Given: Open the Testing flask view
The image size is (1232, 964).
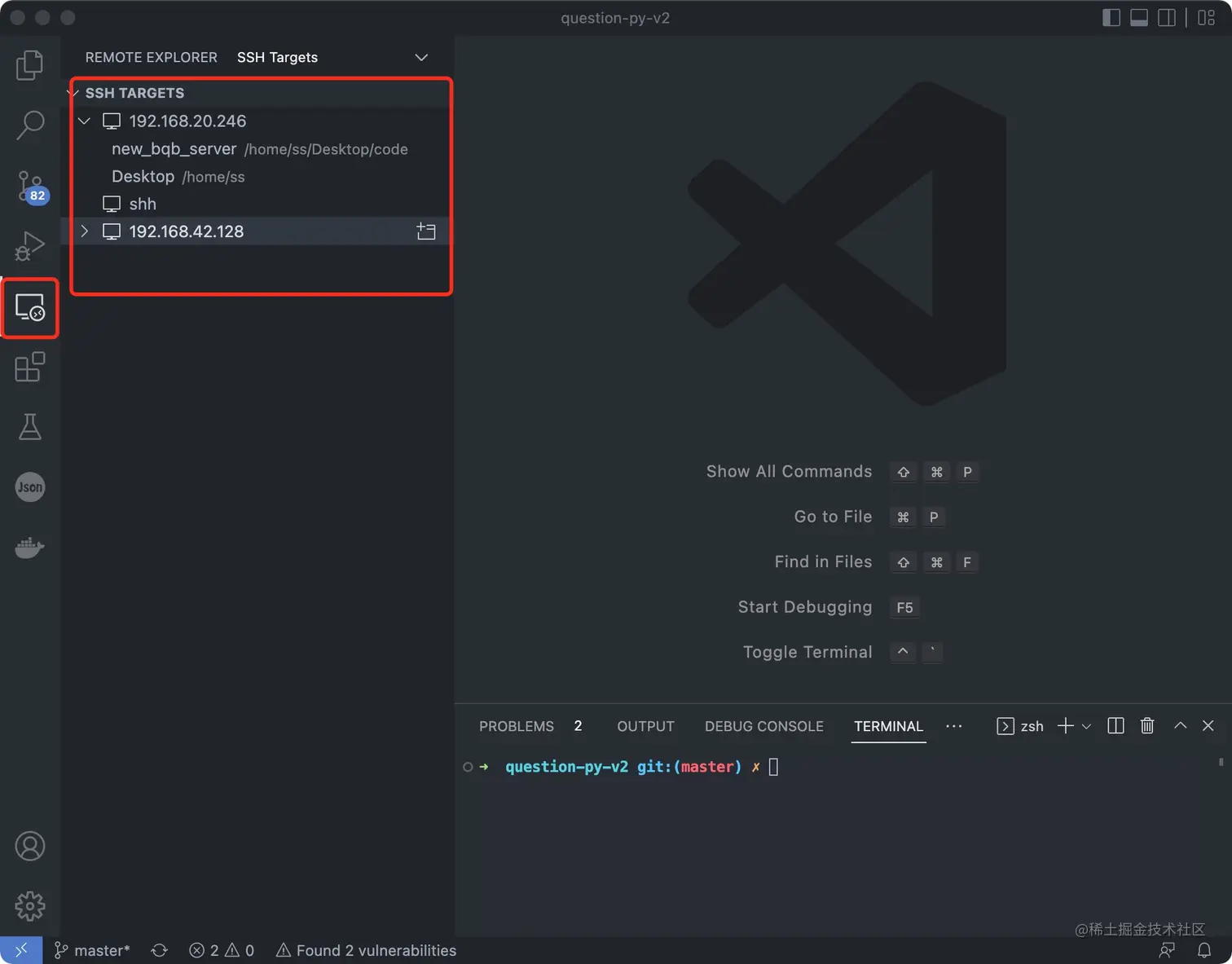Looking at the screenshot, I should point(30,427).
